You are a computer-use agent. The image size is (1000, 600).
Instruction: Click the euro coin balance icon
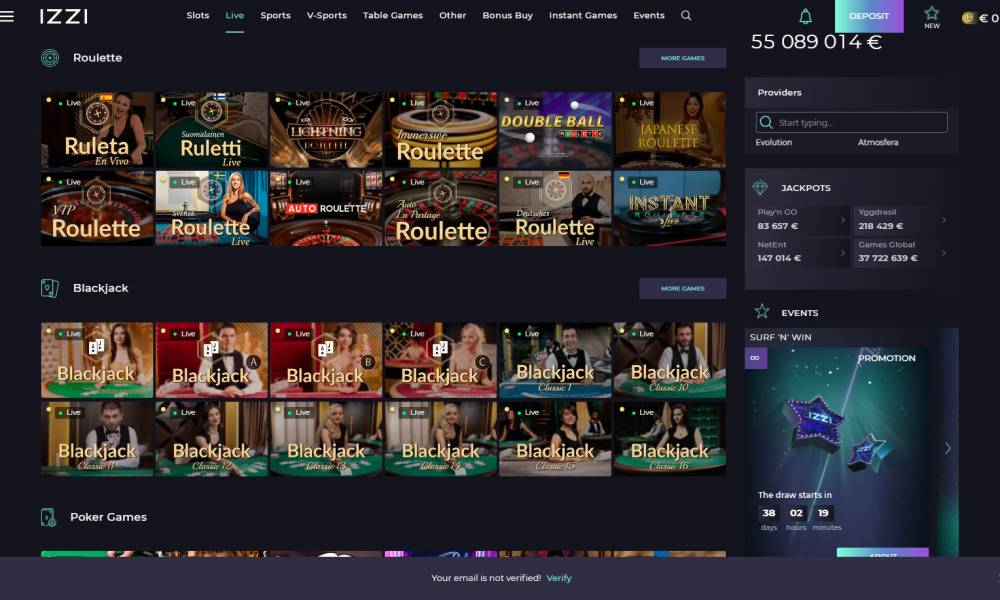(968, 17)
